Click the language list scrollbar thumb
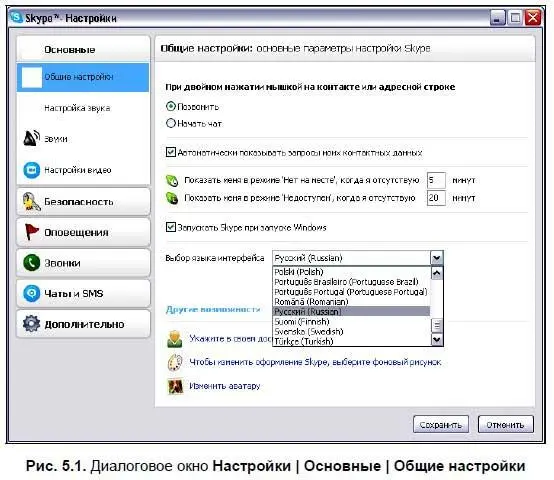Image resolution: width=554 pixels, height=480 pixels. [437, 325]
